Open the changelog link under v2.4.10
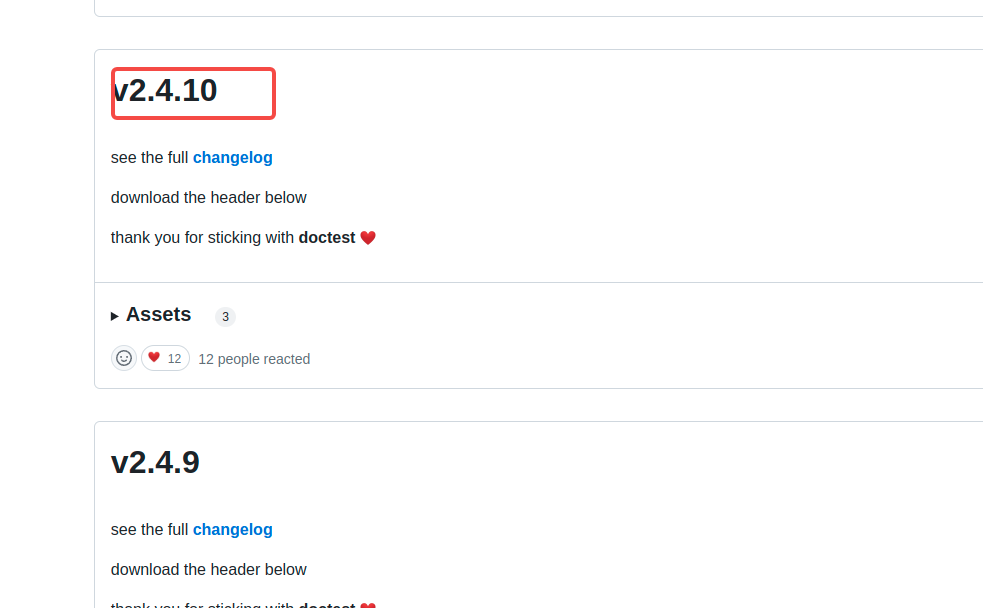Screen dimensions: 983x608 (x=233, y=157)
